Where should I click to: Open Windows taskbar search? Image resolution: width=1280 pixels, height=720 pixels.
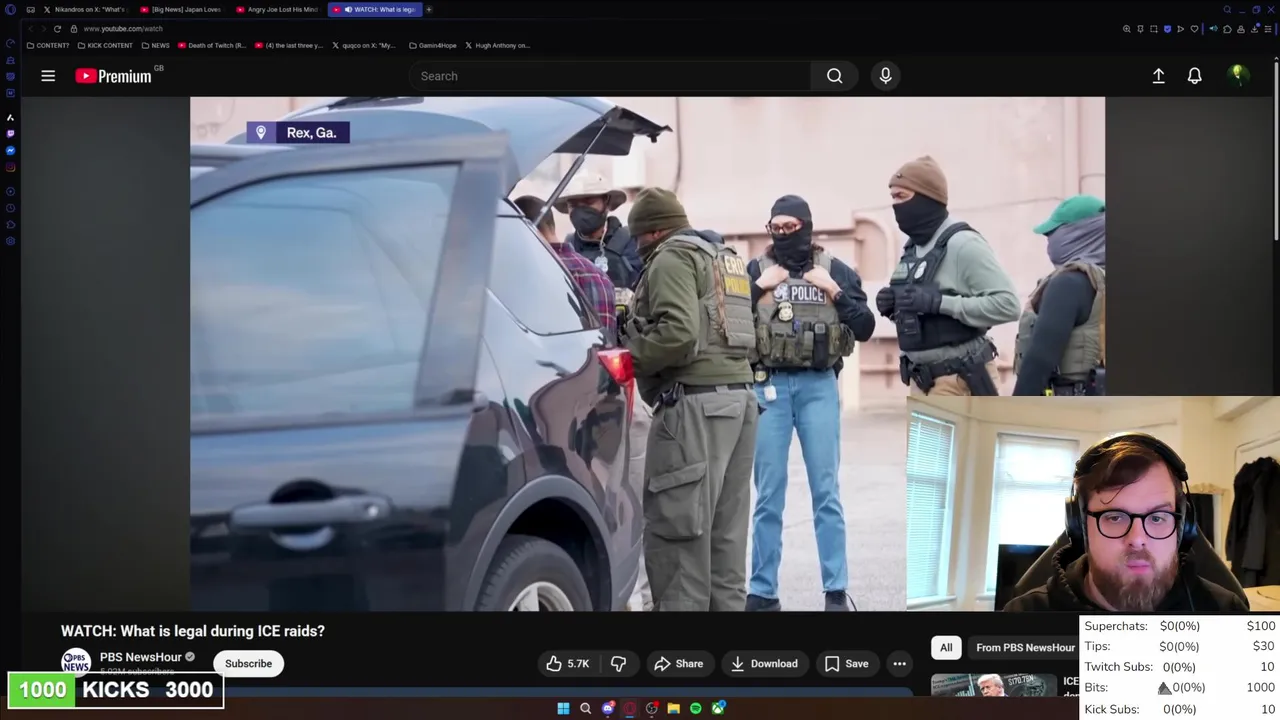point(585,708)
